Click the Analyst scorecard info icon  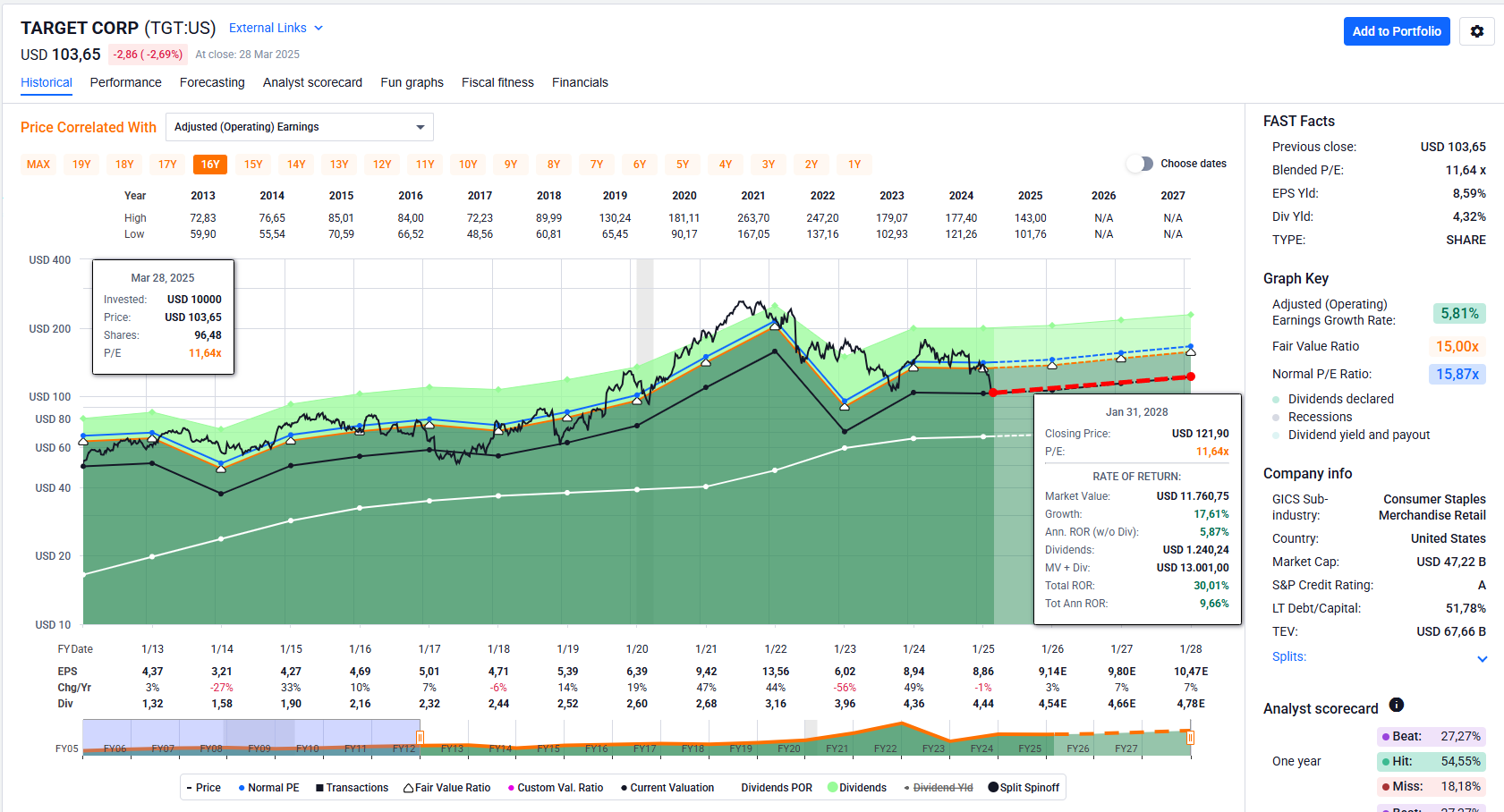coord(1396,706)
